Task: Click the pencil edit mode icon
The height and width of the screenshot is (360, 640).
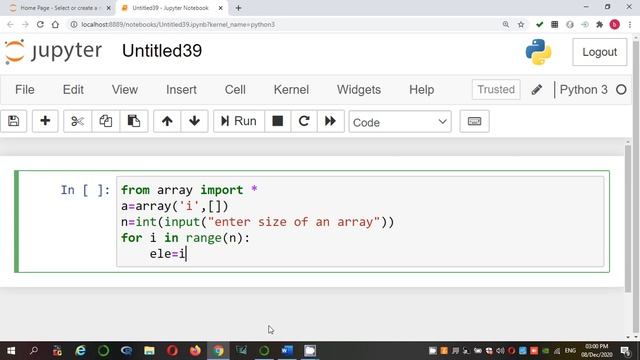Action: (537, 89)
